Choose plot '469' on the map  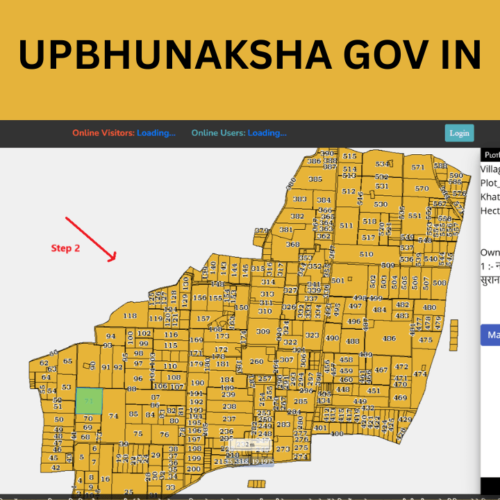pos(400,398)
